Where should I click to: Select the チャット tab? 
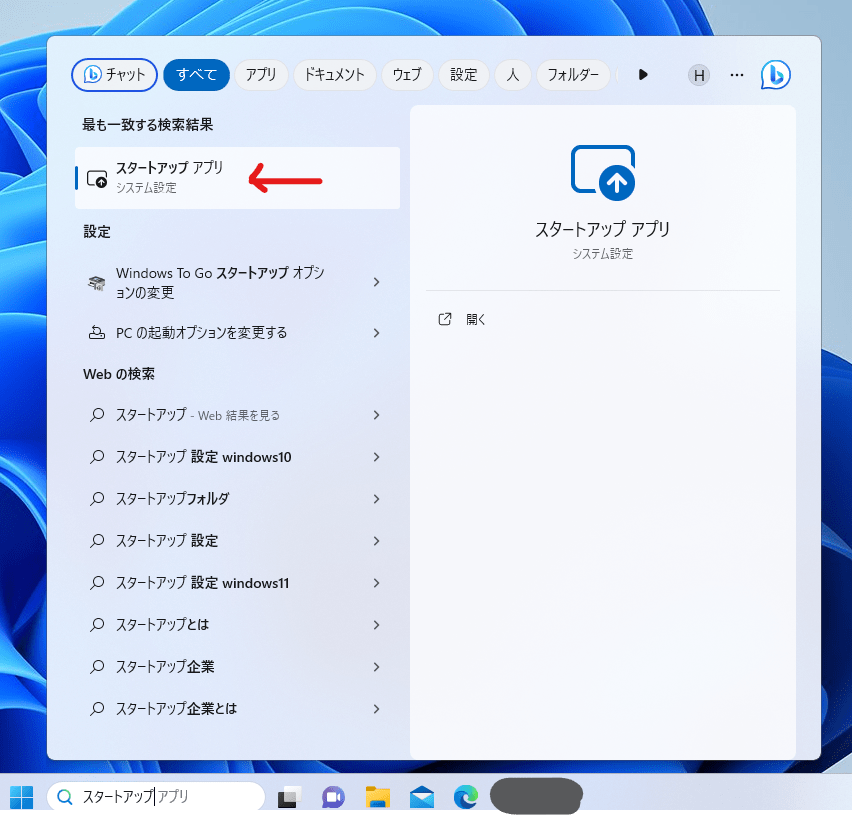click(115, 75)
